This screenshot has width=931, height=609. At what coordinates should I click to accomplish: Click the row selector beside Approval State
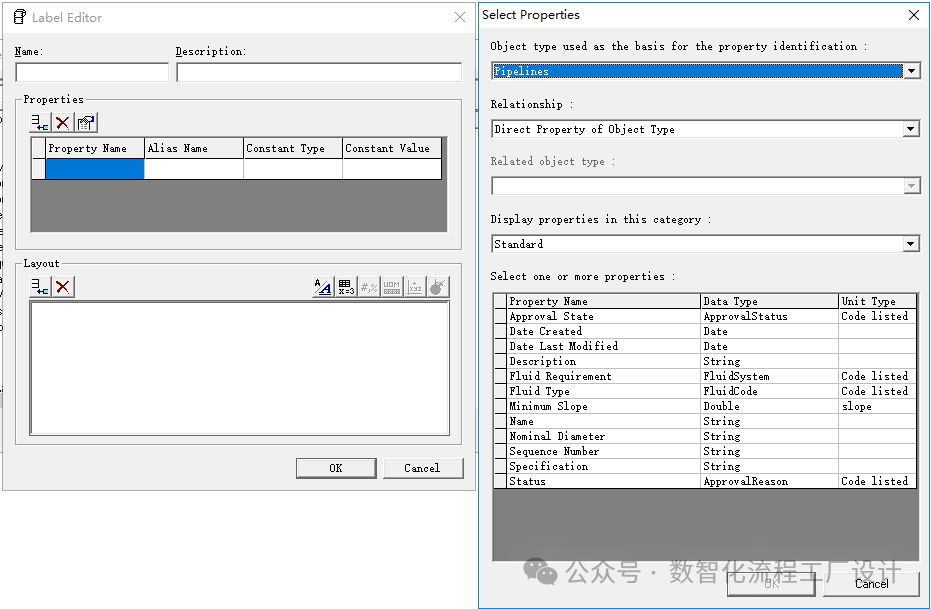500,316
